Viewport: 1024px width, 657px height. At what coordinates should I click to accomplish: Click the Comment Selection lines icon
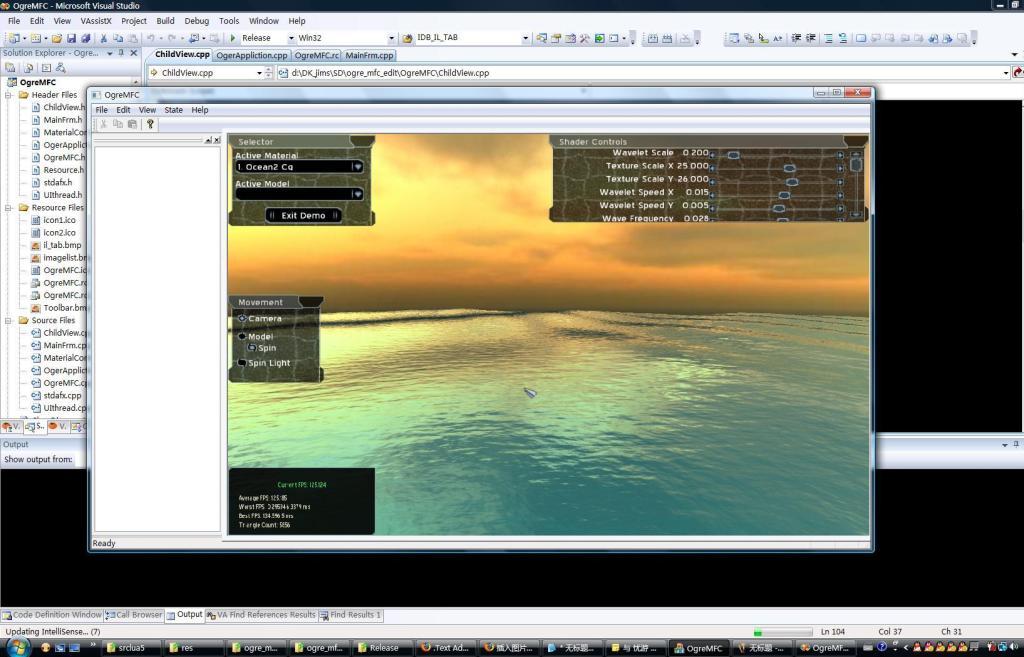click(x=828, y=39)
